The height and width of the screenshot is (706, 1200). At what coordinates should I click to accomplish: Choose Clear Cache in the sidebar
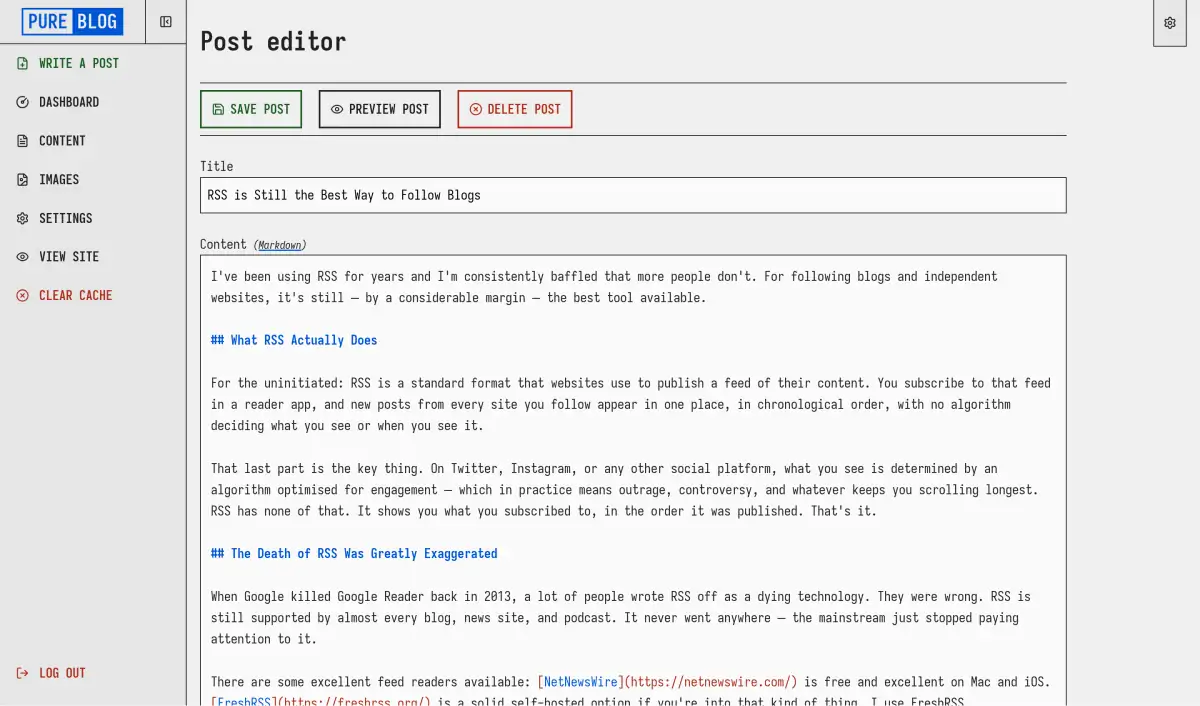click(x=76, y=296)
